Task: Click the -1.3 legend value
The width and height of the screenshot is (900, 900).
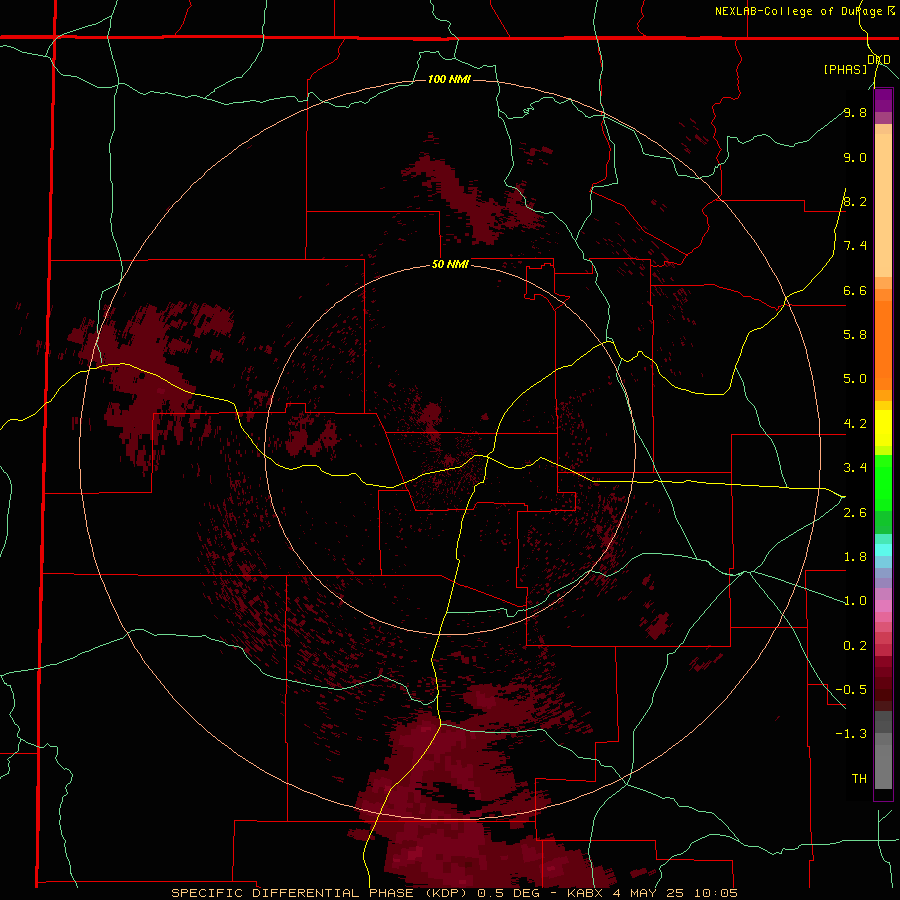Action: click(851, 734)
